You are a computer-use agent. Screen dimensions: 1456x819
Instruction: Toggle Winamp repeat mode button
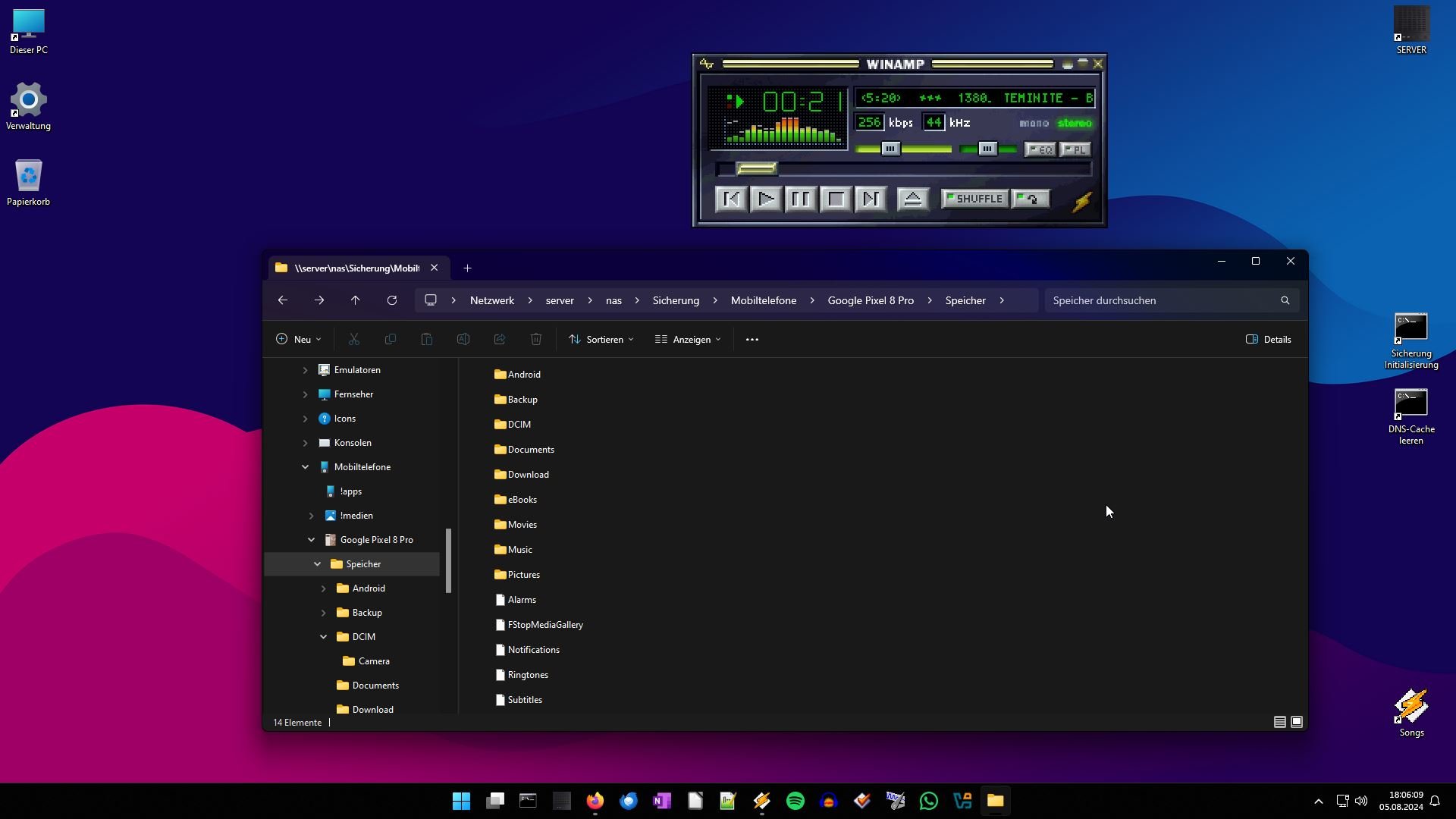pyautogui.click(x=1031, y=199)
